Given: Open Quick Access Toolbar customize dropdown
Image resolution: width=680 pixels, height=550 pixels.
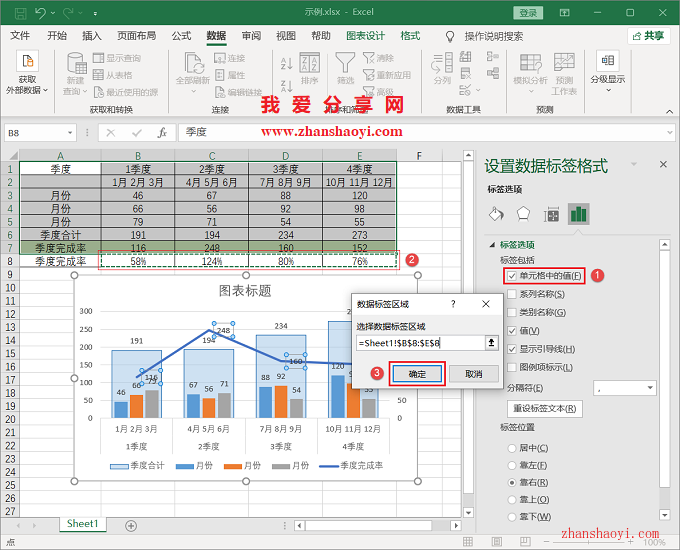Looking at the screenshot, I should [95, 13].
